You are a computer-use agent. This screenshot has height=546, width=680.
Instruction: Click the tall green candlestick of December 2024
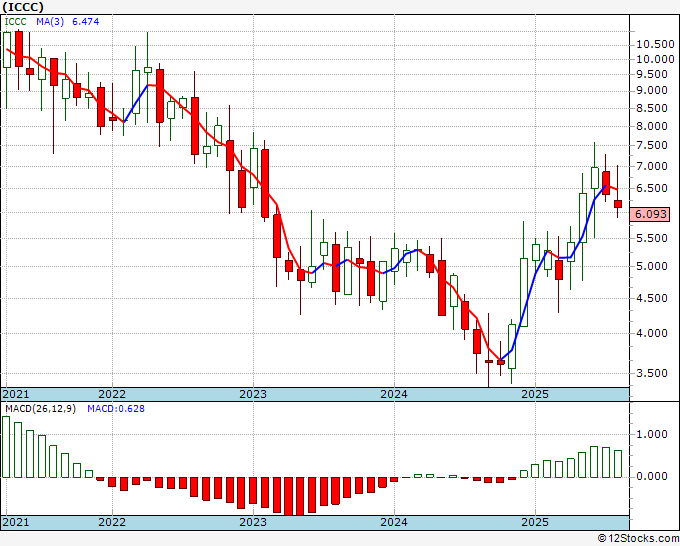tap(524, 292)
